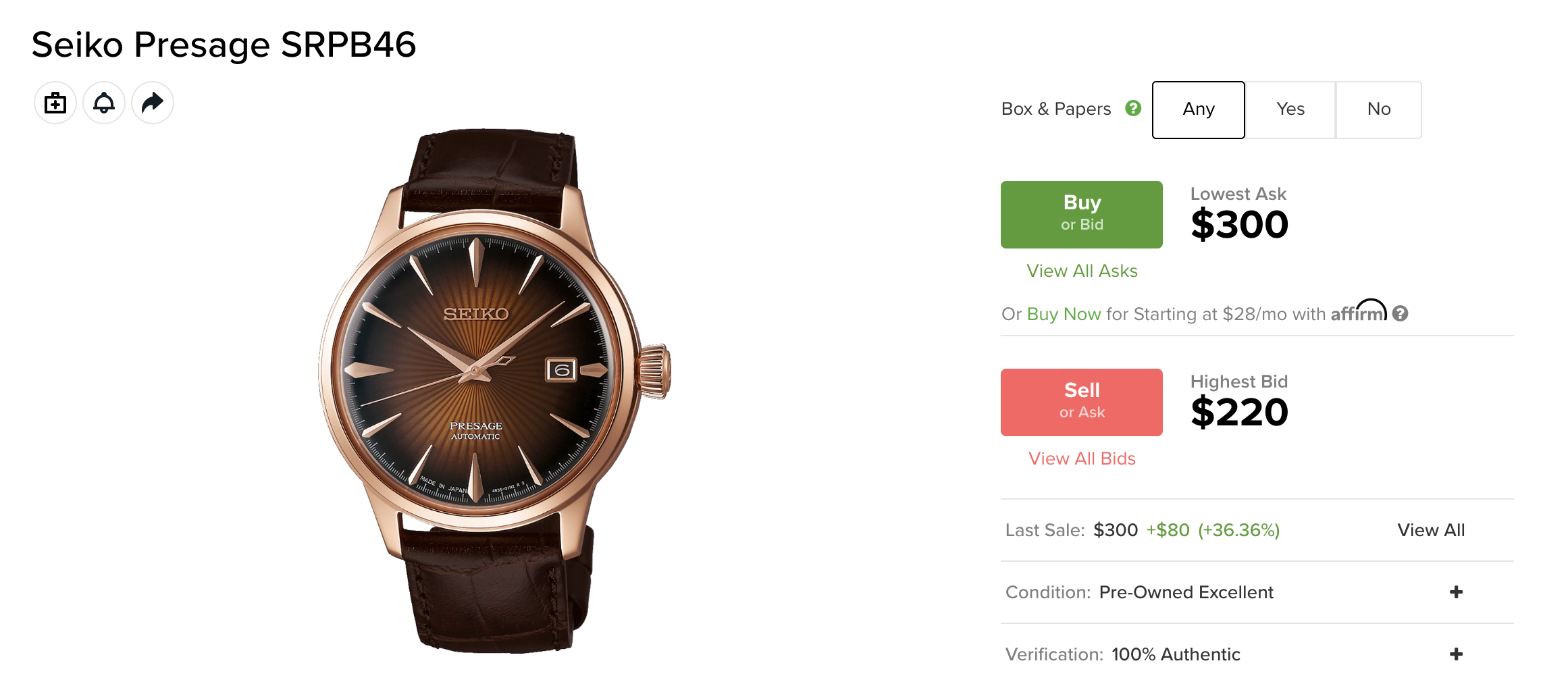This screenshot has width=1568, height=682.
Task: Click the gray help icon beside Affirm
Action: [1401, 313]
